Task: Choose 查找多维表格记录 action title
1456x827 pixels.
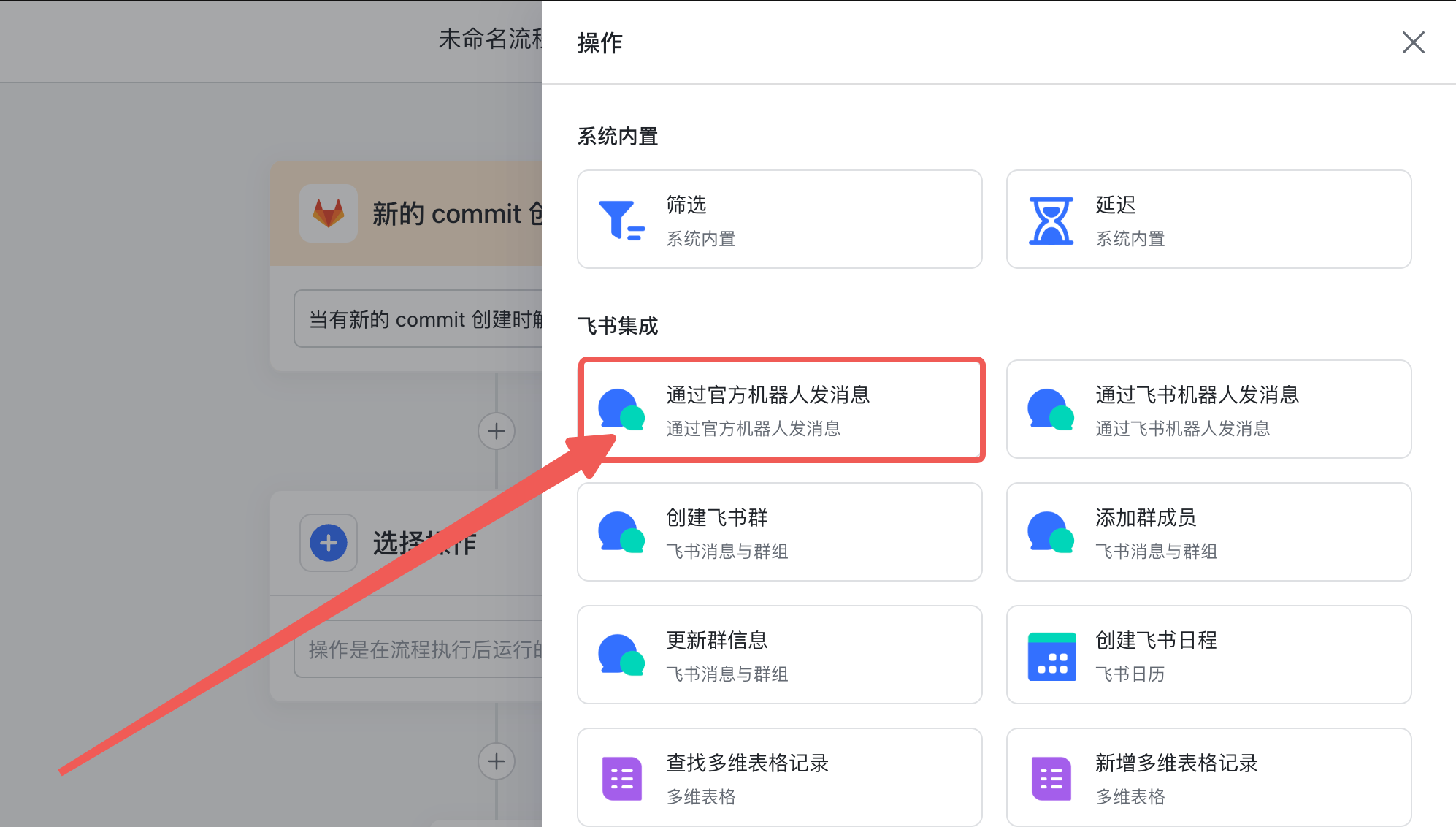Action: click(x=748, y=763)
